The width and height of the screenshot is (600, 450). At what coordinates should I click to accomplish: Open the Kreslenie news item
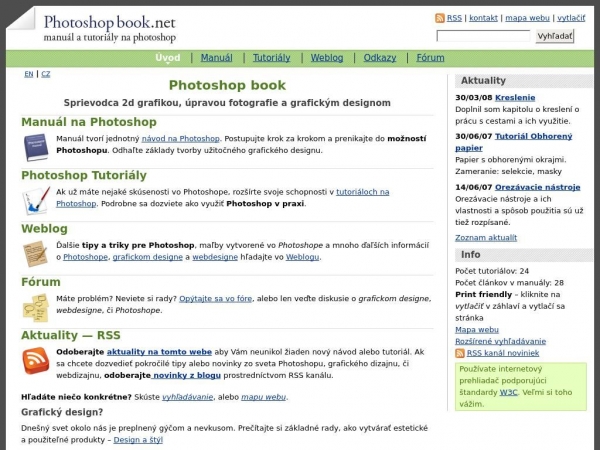pyautogui.click(x=515, y=98)
